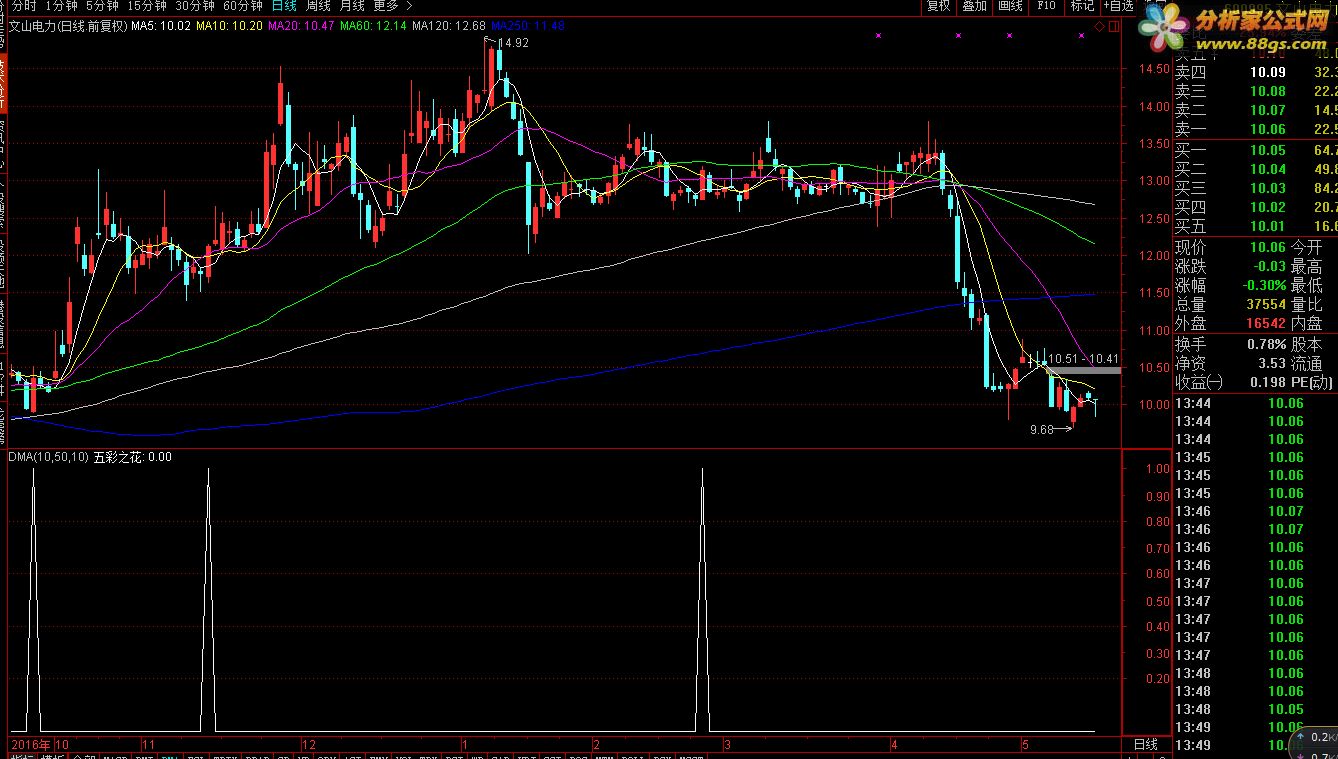Image resolution: width=1338 pixels, height=759 pixels.
Task: Select the 15分钟 period tab
Action: click(148, 6)
